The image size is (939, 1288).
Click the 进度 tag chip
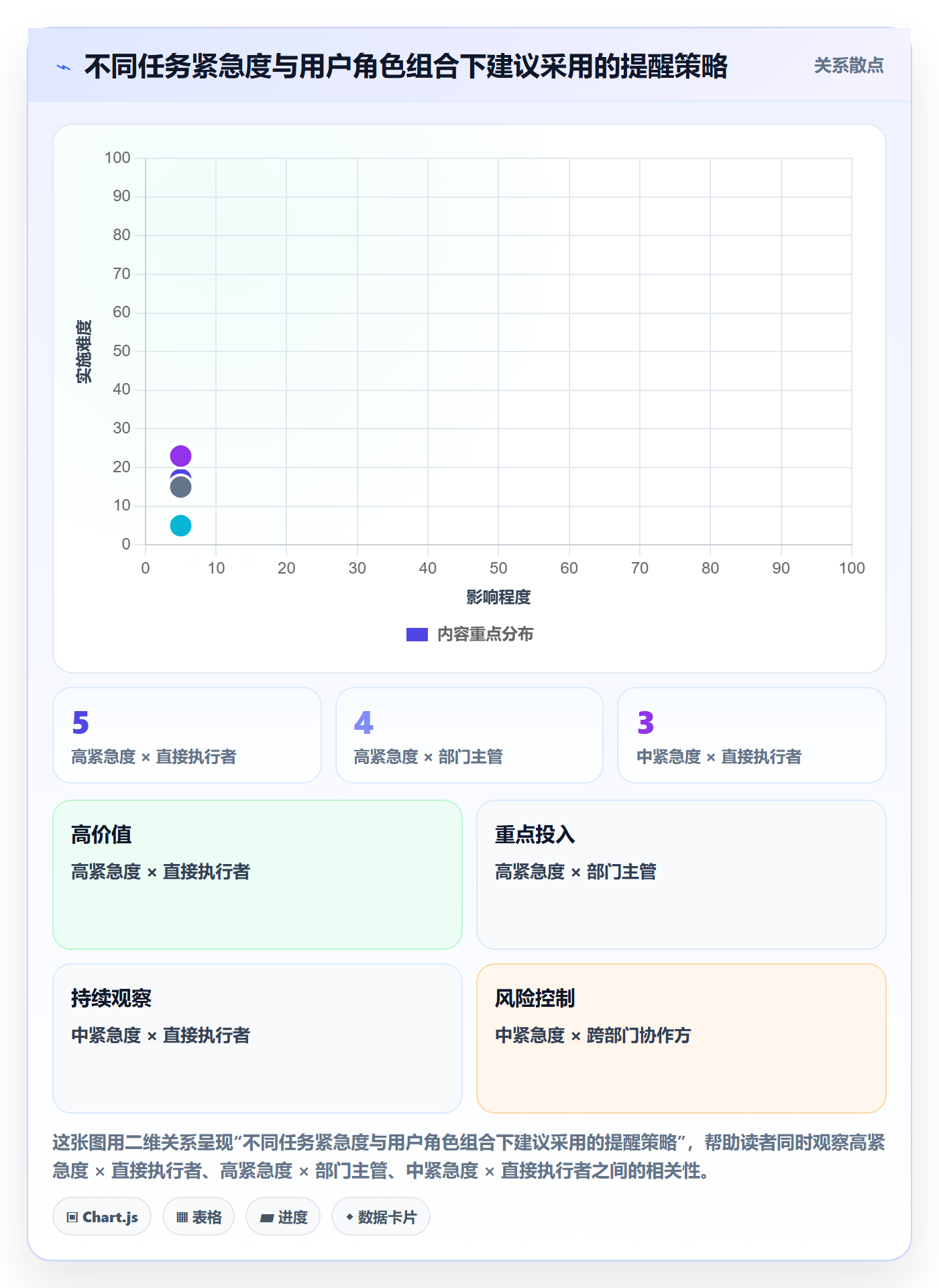[x=283, y=1216]
